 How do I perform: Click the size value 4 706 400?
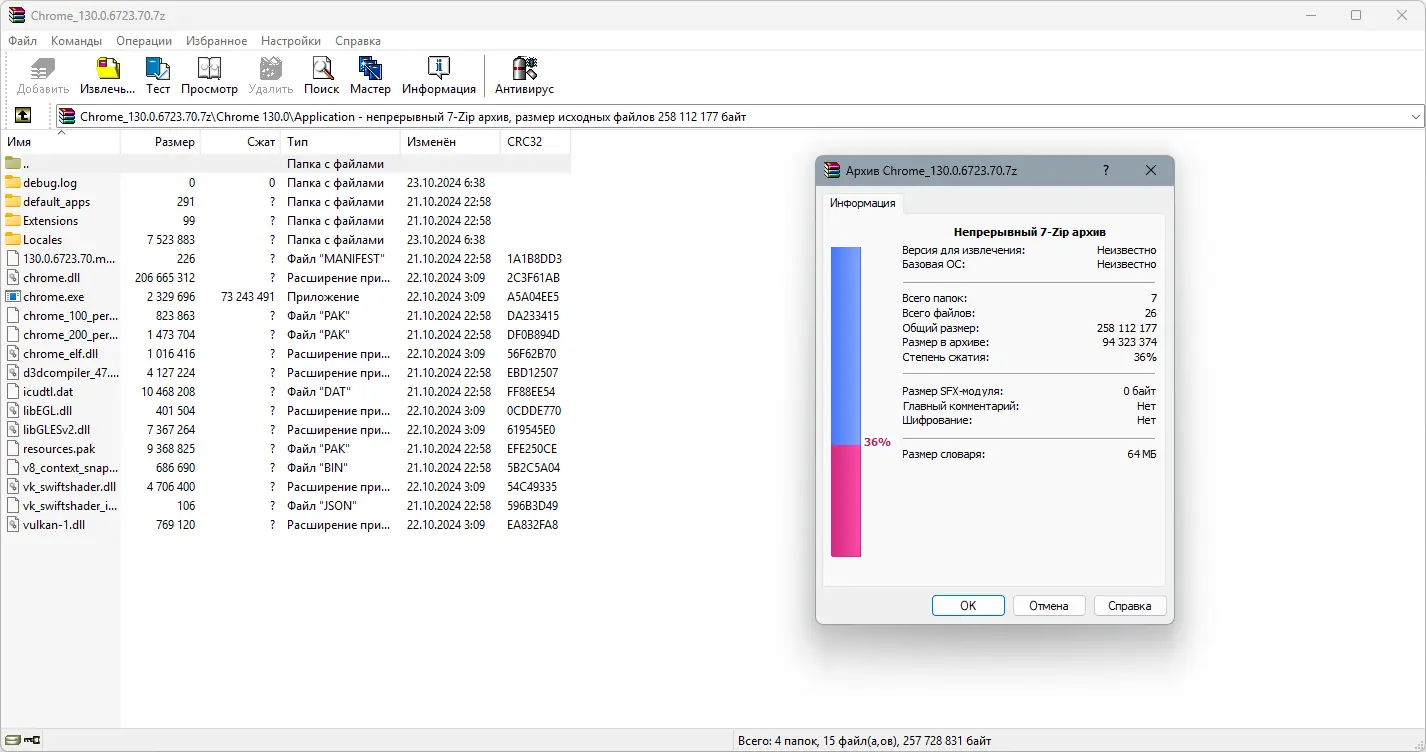[170, 486]
